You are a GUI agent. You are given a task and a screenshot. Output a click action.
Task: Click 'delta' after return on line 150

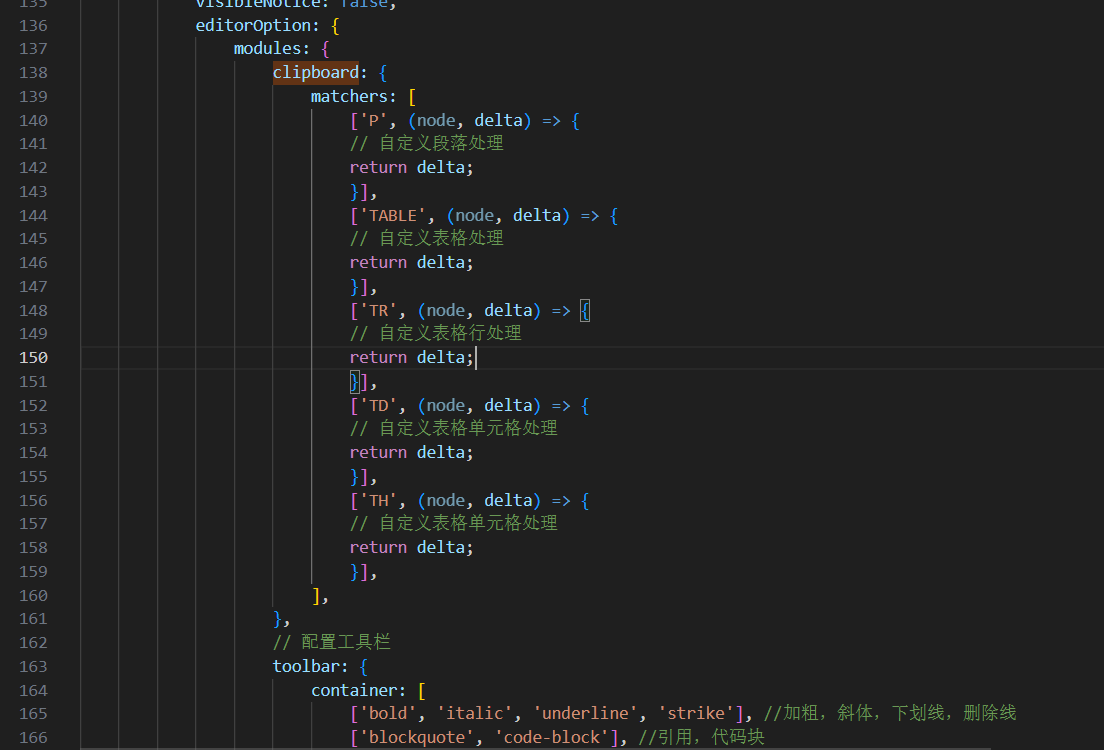tap(440, 358)
